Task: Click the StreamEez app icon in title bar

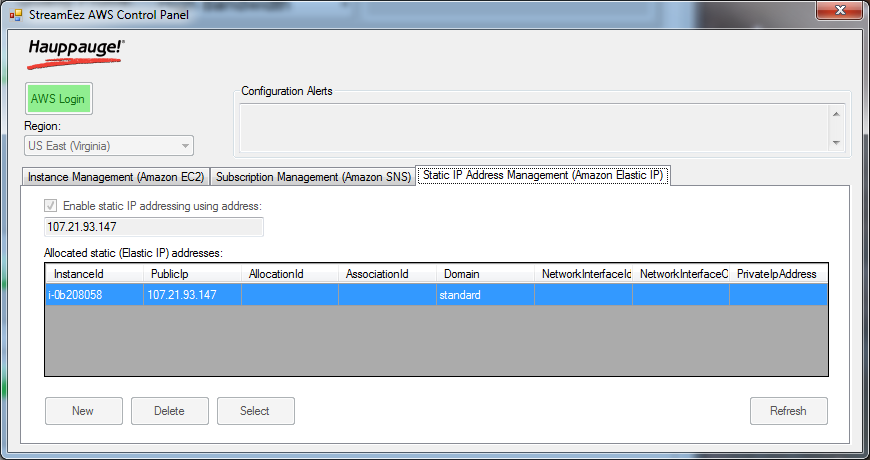Action: [x=15, y=14]
